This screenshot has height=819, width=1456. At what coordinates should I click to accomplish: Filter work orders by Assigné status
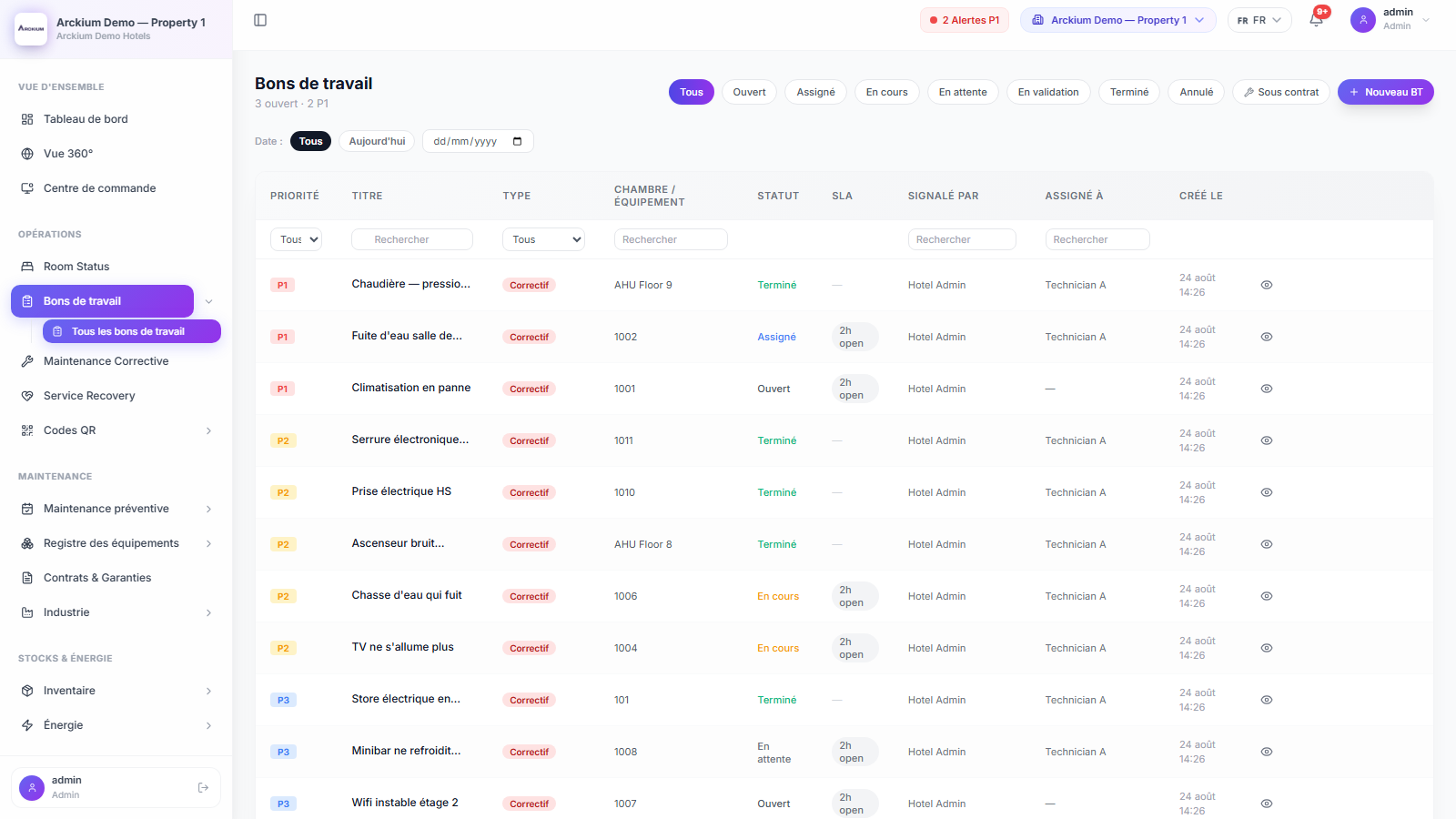tap(815, 92)
